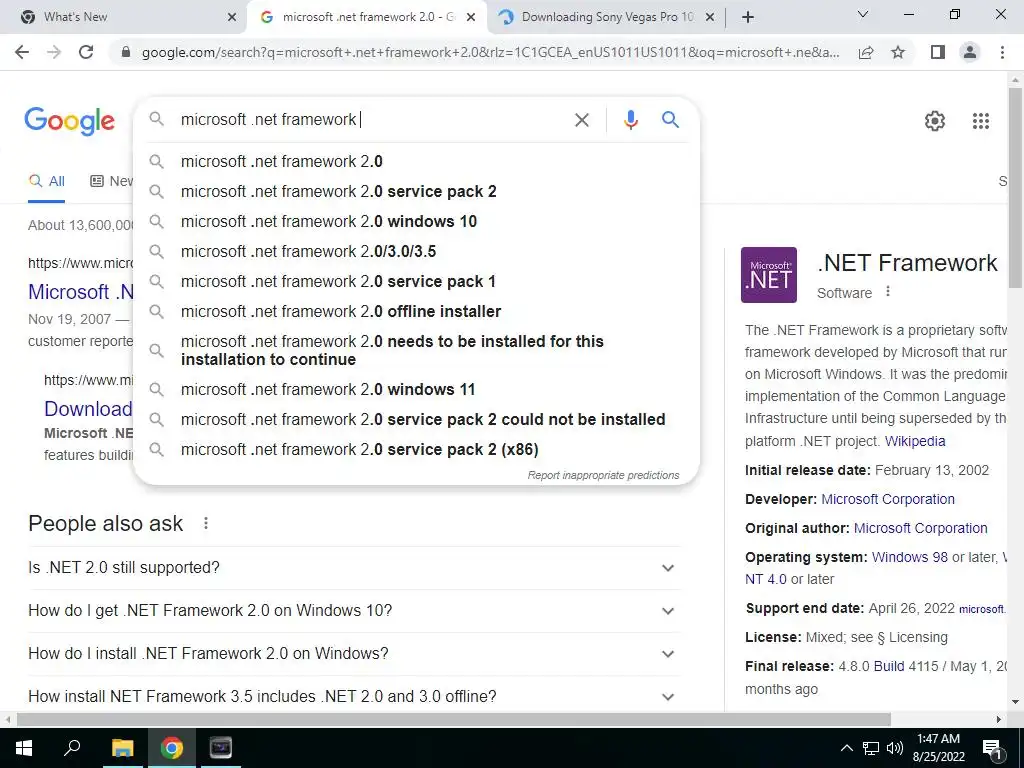Open the Windows 98 link
The image size is (1024, 768).
(909, 557)
